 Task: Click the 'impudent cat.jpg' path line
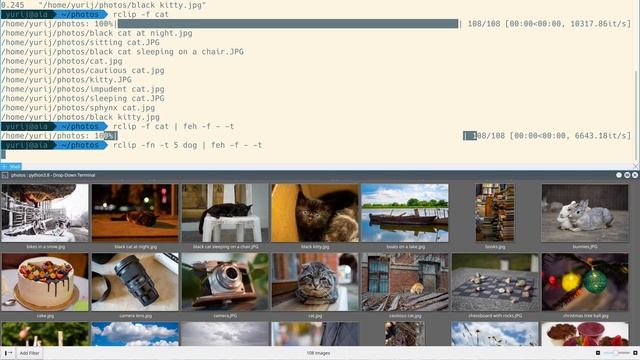(82, 89)
